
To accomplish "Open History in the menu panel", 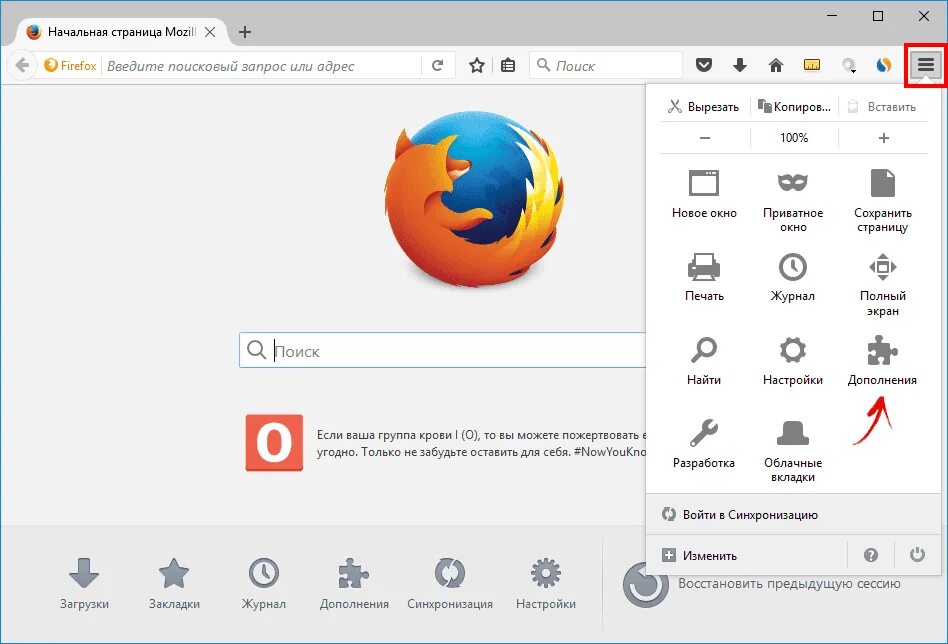I will (793, 278).
